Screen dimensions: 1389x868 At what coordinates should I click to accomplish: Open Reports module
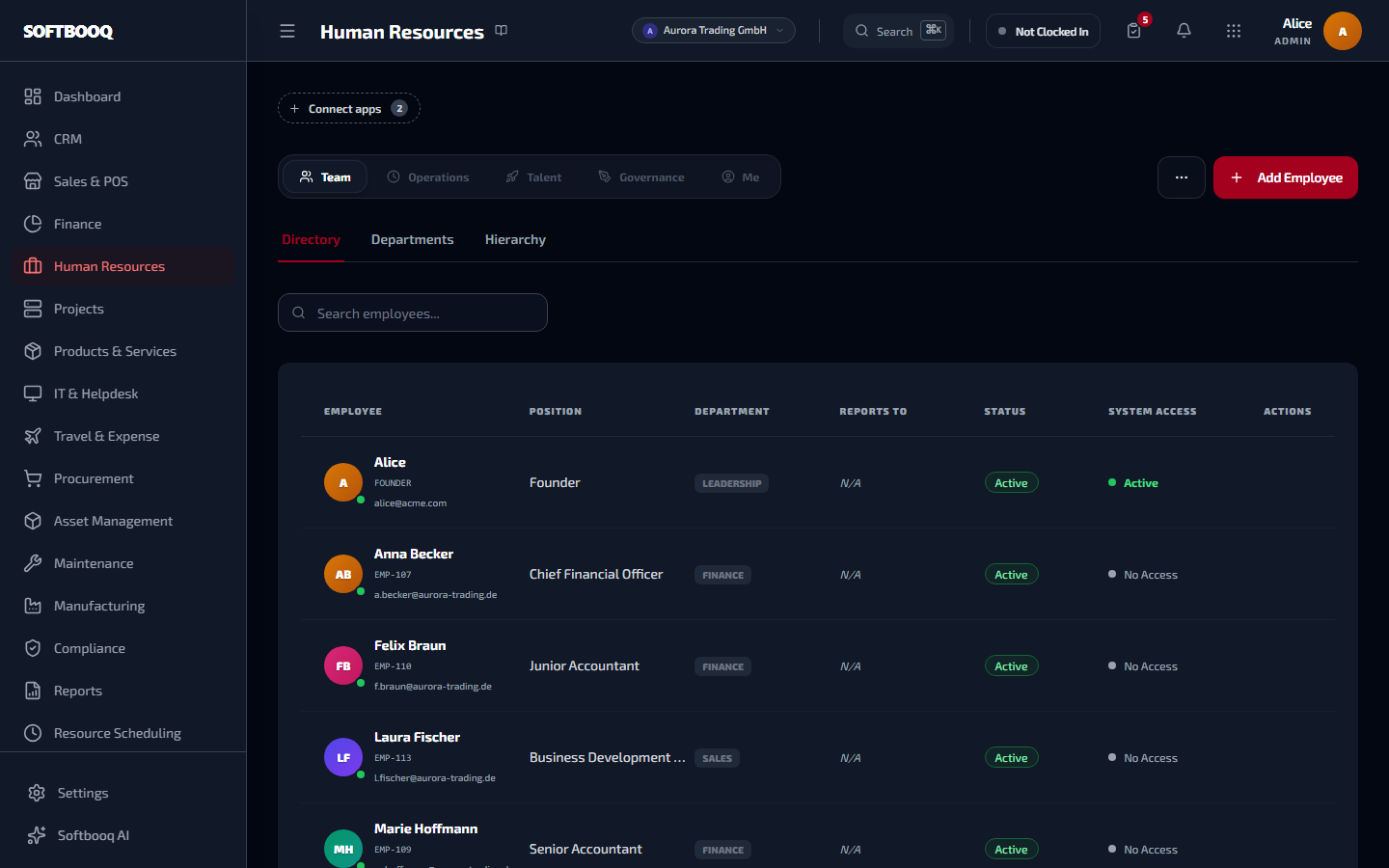(x=123, y=691)
